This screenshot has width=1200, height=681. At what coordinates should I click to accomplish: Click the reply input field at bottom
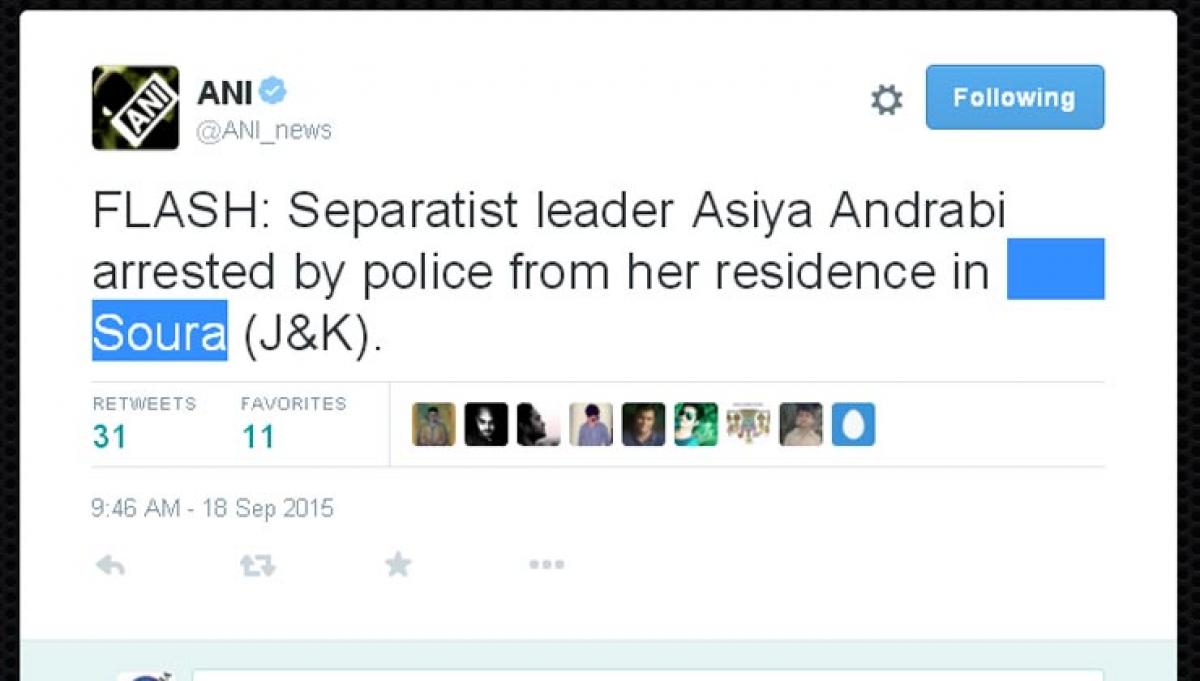point(648,675)
